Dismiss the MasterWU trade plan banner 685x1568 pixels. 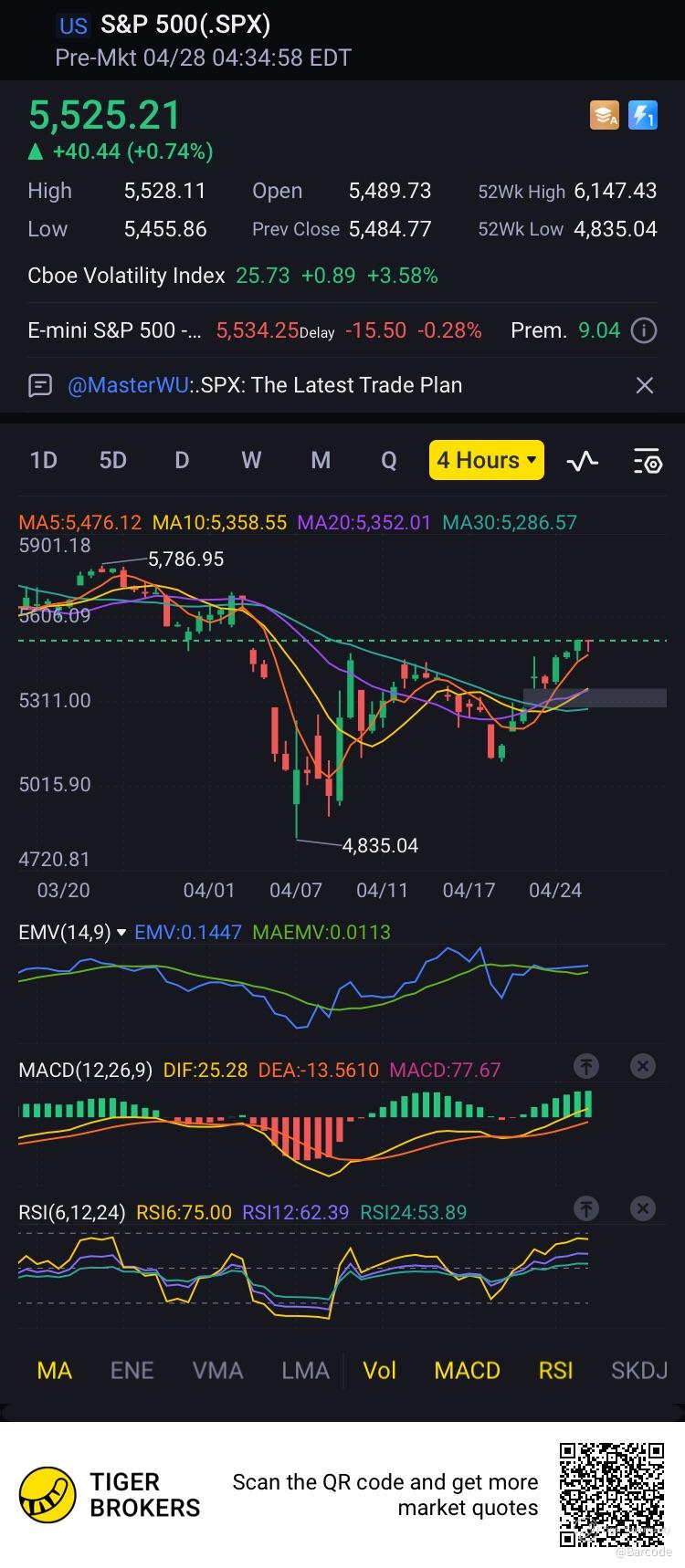click(645, 385)
